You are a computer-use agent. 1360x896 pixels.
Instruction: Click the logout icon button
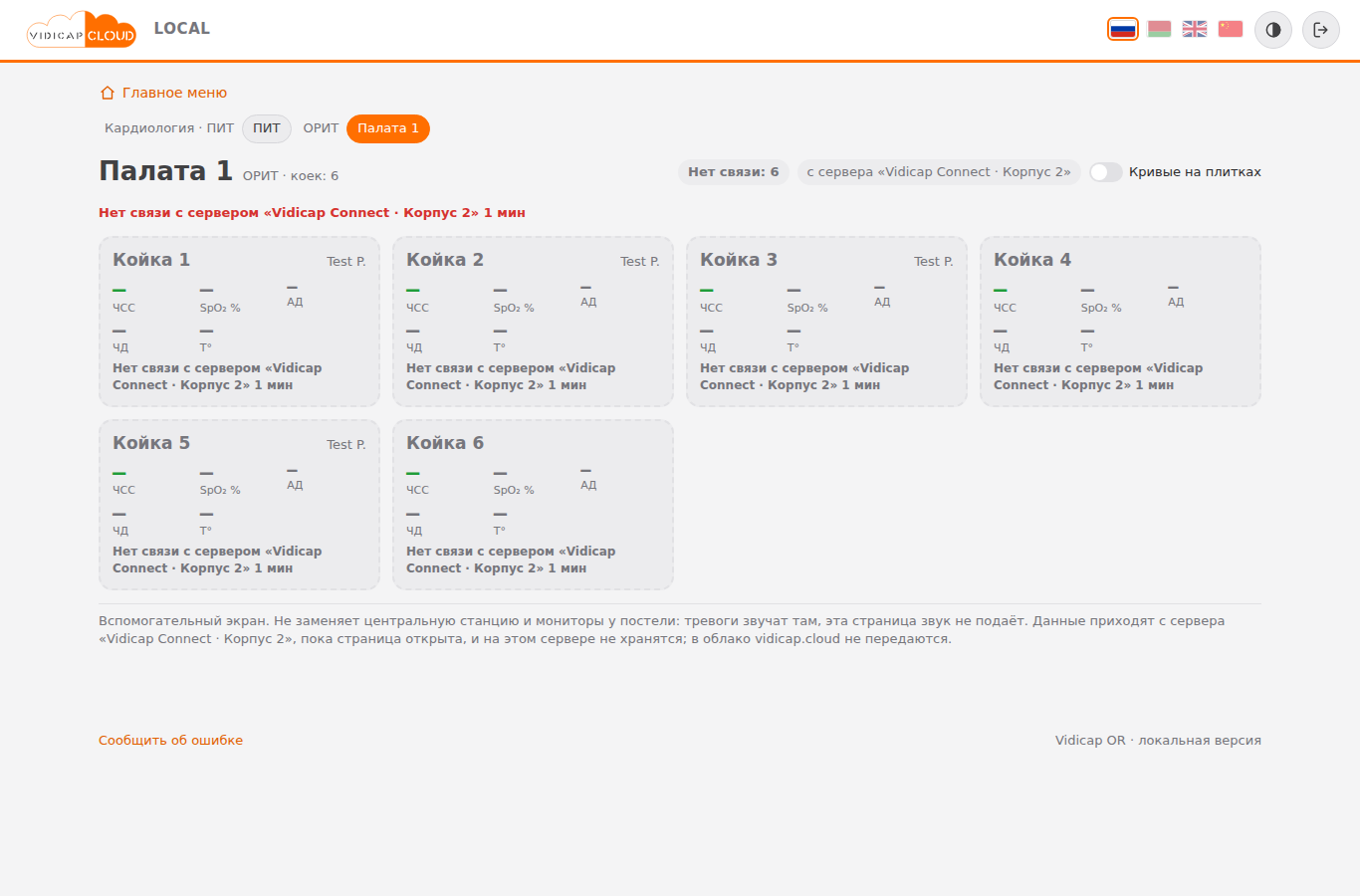pos(1321,30)
